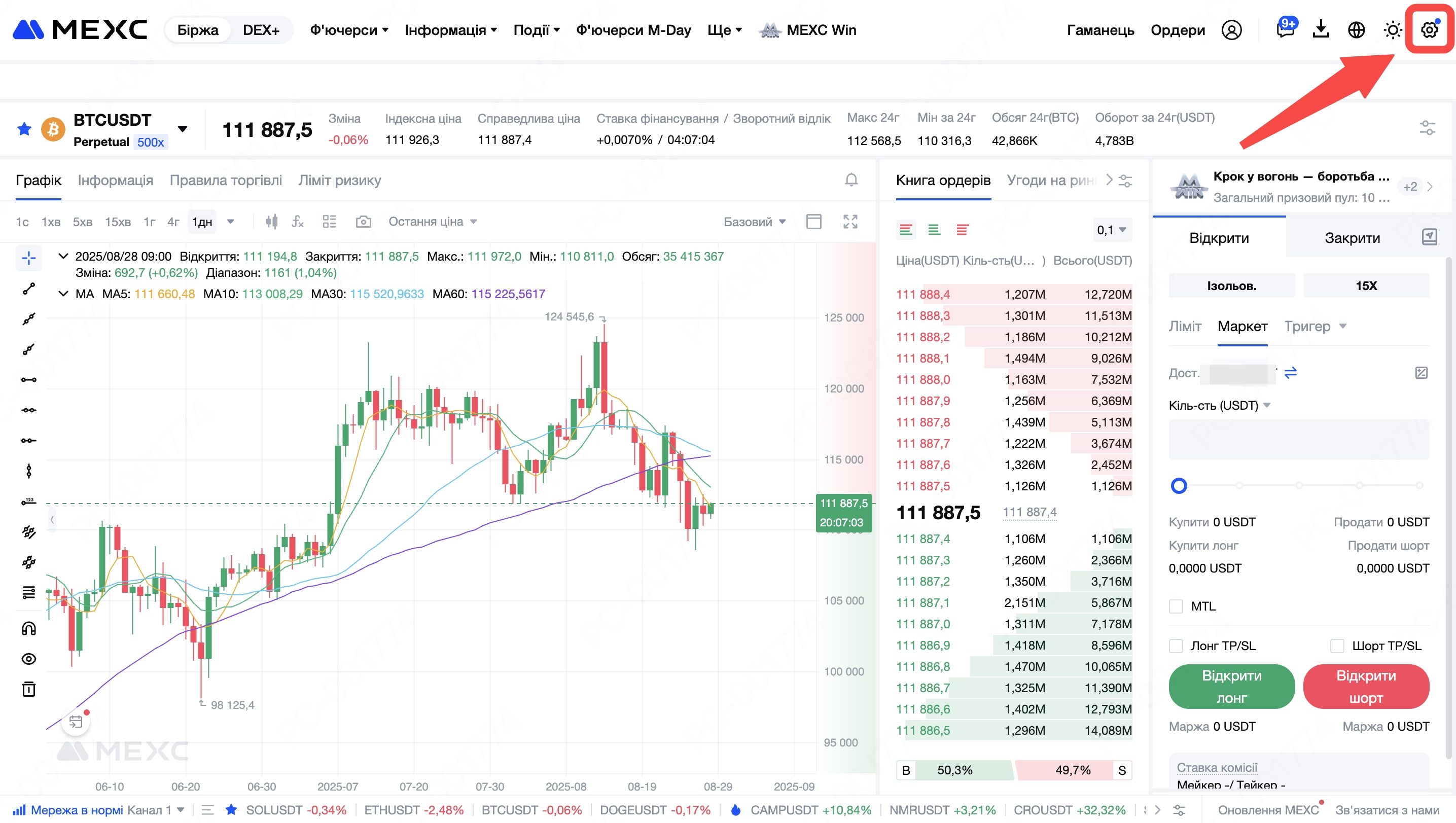Click the download app icon

click(x=1321, y=30)
